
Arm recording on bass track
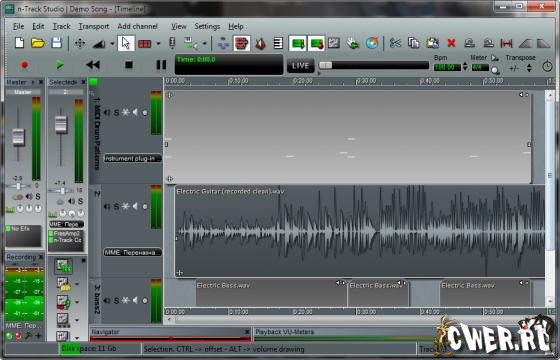(x=145, y=301)
